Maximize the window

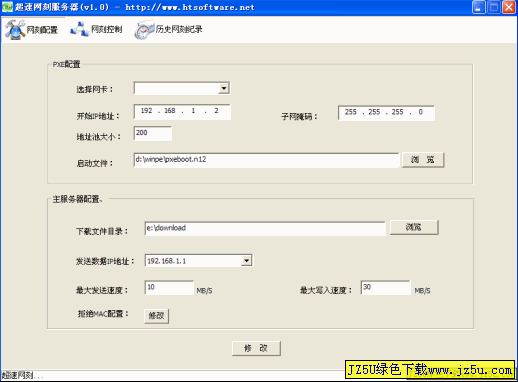494,7
